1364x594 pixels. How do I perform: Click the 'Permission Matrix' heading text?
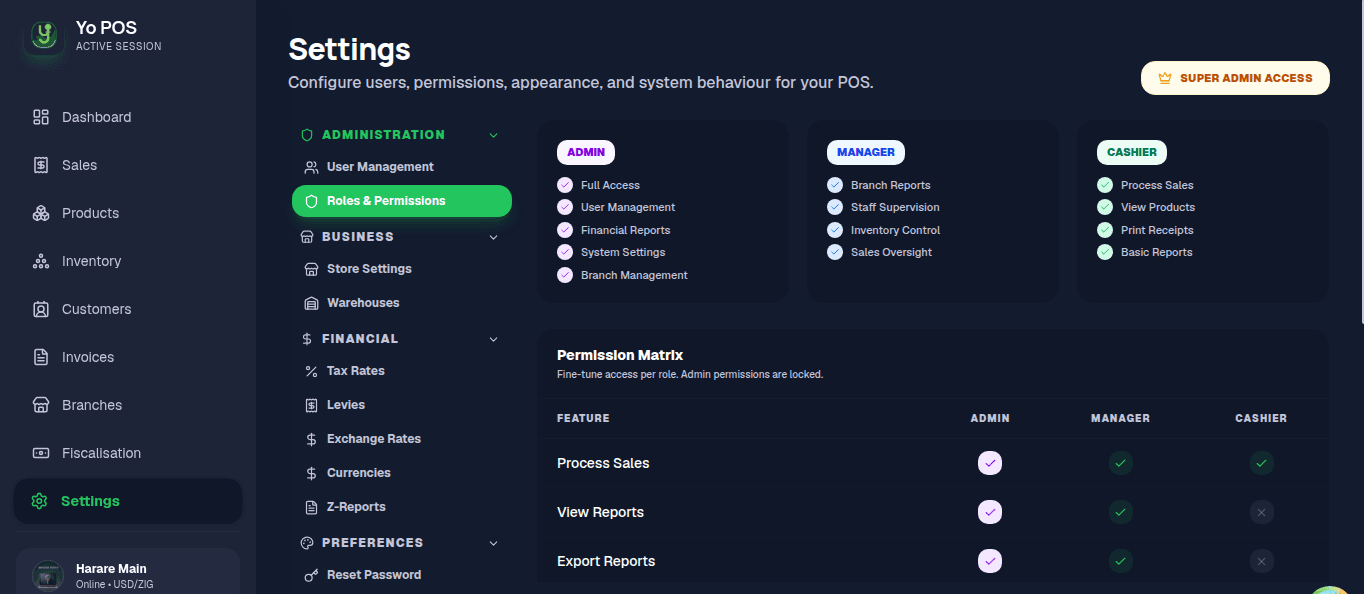620,355
